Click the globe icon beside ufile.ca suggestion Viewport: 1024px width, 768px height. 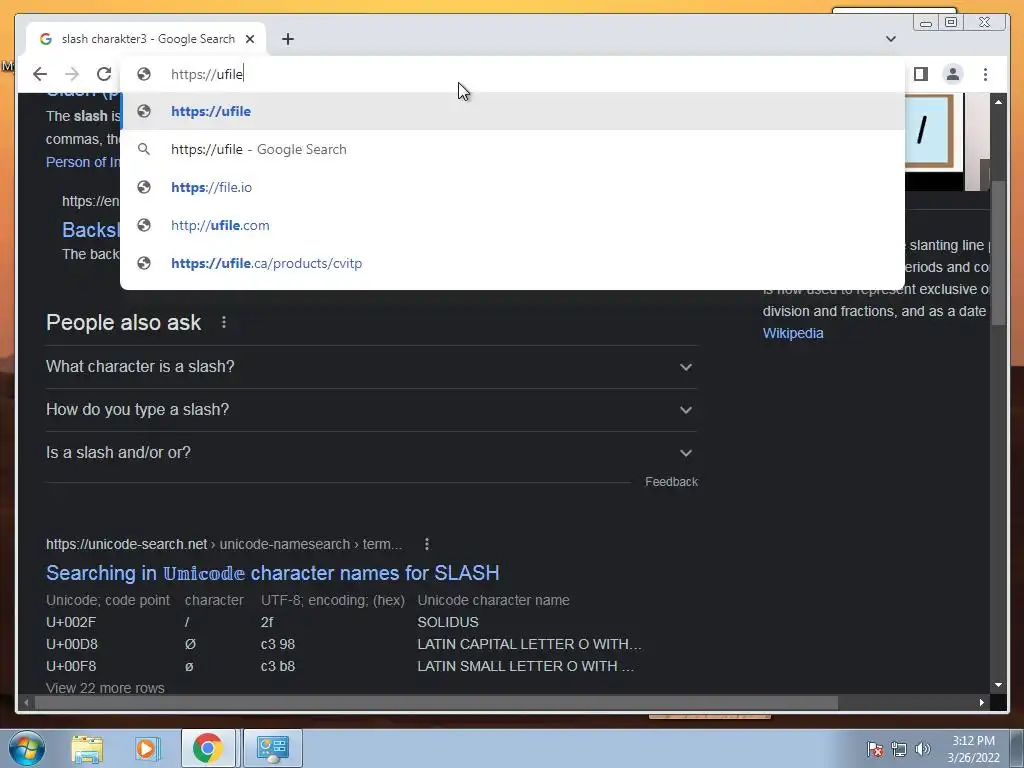[x=144, y=263]
